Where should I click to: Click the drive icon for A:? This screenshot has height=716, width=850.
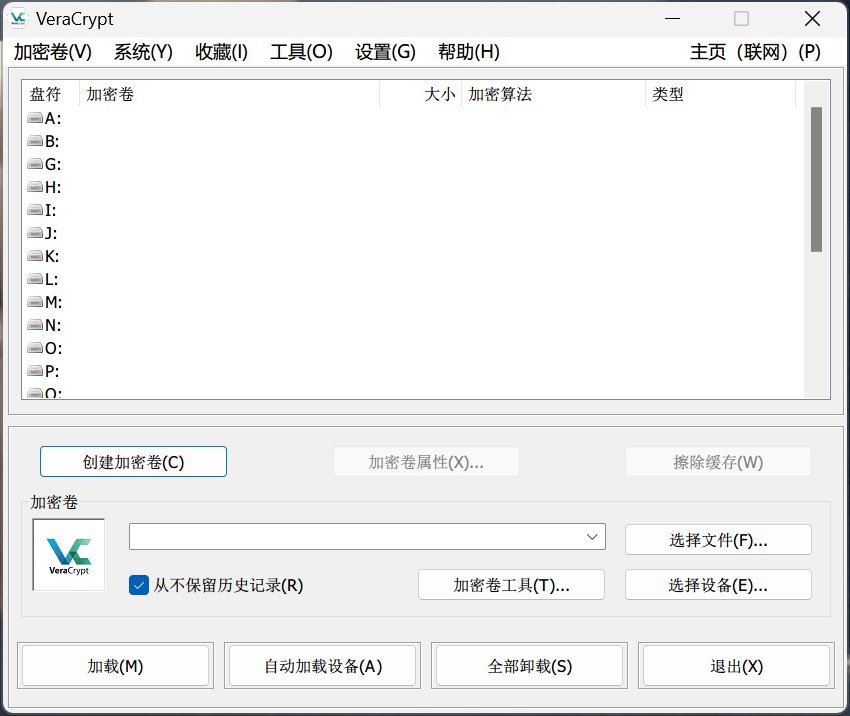pyautogui.click(x=35, y=118)
